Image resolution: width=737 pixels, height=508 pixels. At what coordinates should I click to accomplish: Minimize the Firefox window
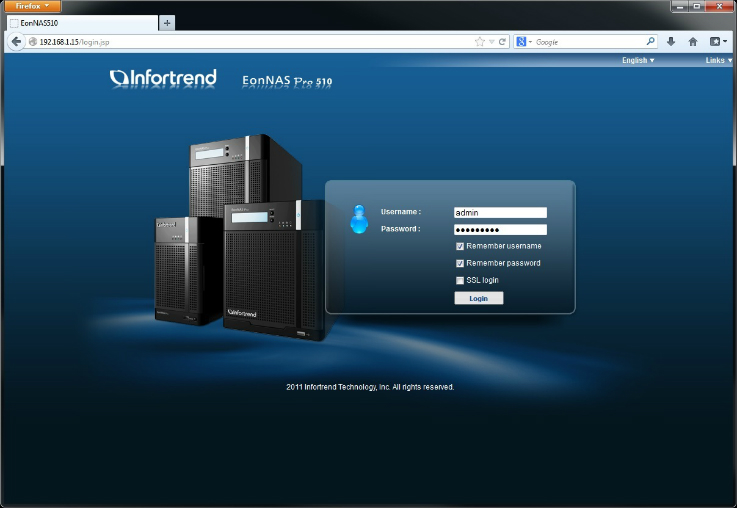pos(680,6)
